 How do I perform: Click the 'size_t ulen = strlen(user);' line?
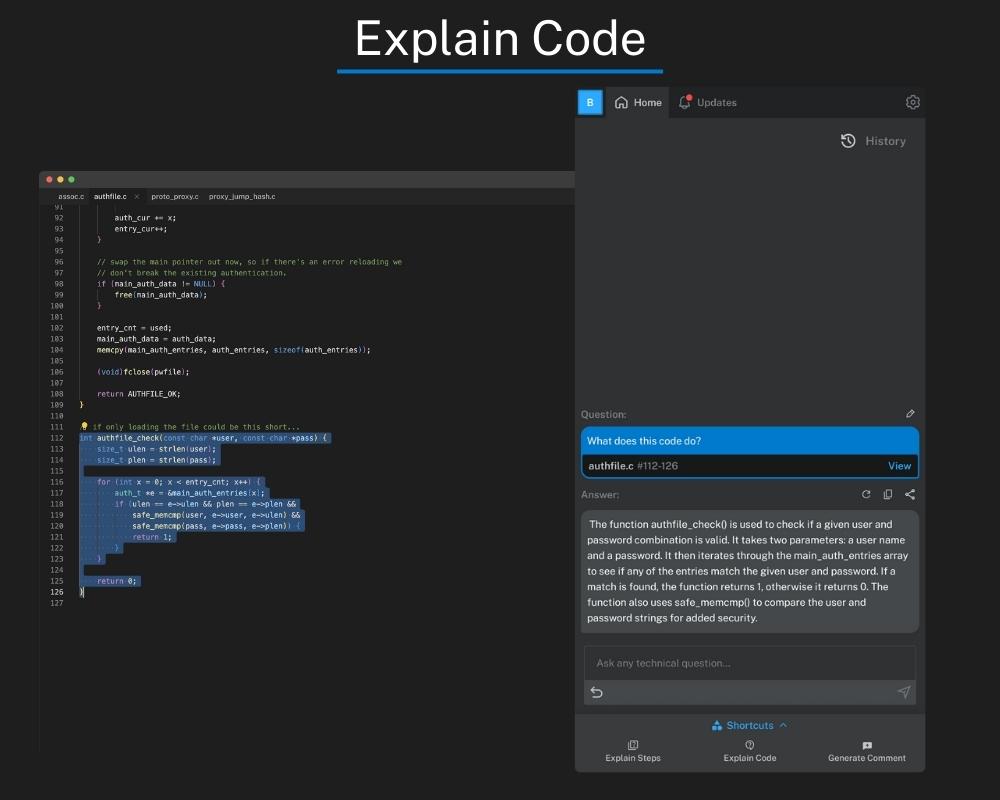click(x=156, y=448)
